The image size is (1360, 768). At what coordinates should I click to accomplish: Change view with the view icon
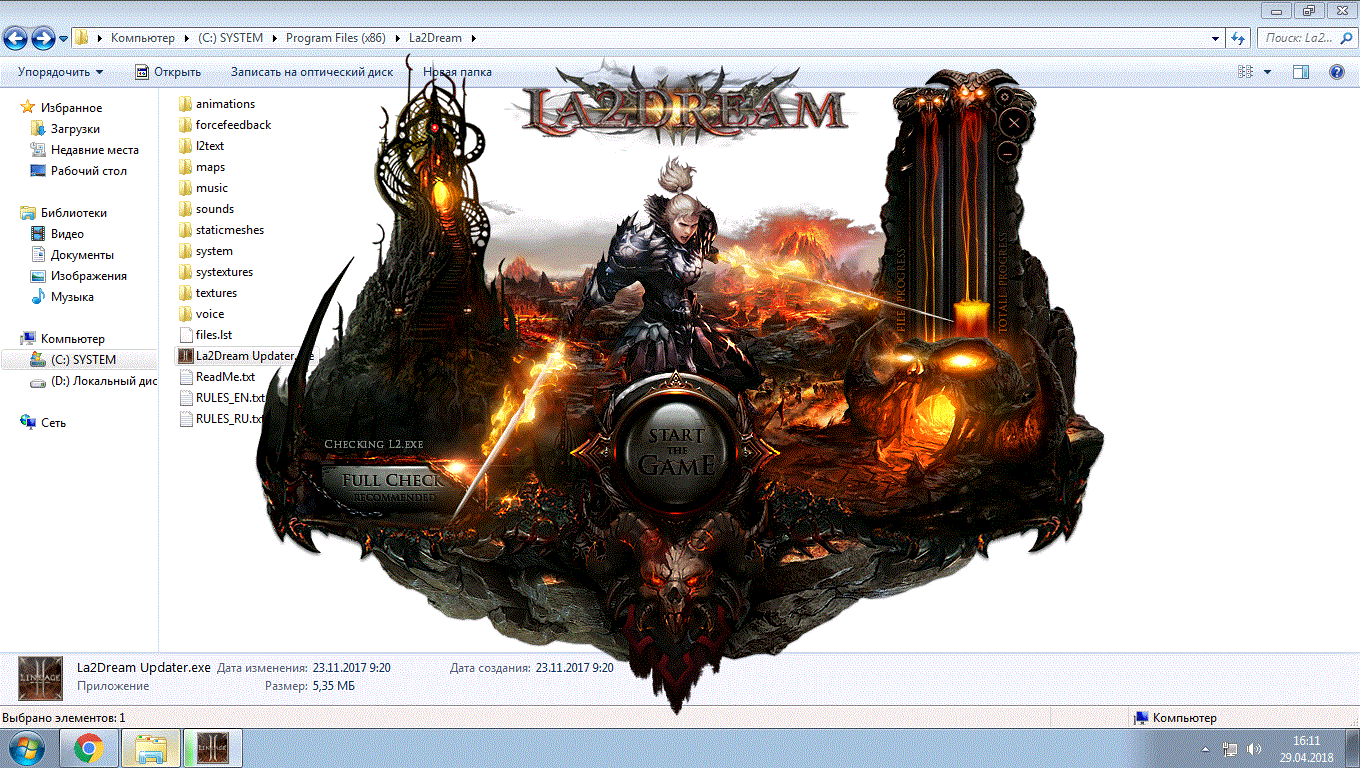(x=1246, y=72)
